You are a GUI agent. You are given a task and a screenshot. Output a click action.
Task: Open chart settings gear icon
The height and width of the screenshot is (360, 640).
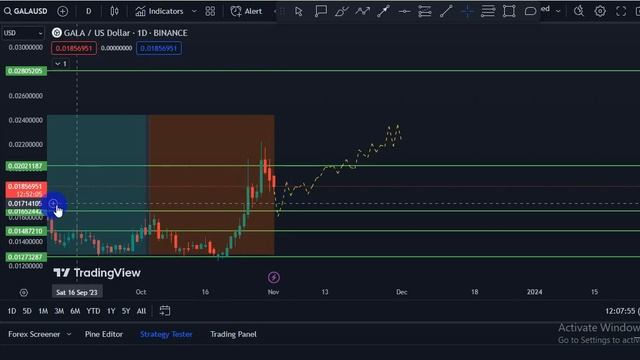(600, 11)
